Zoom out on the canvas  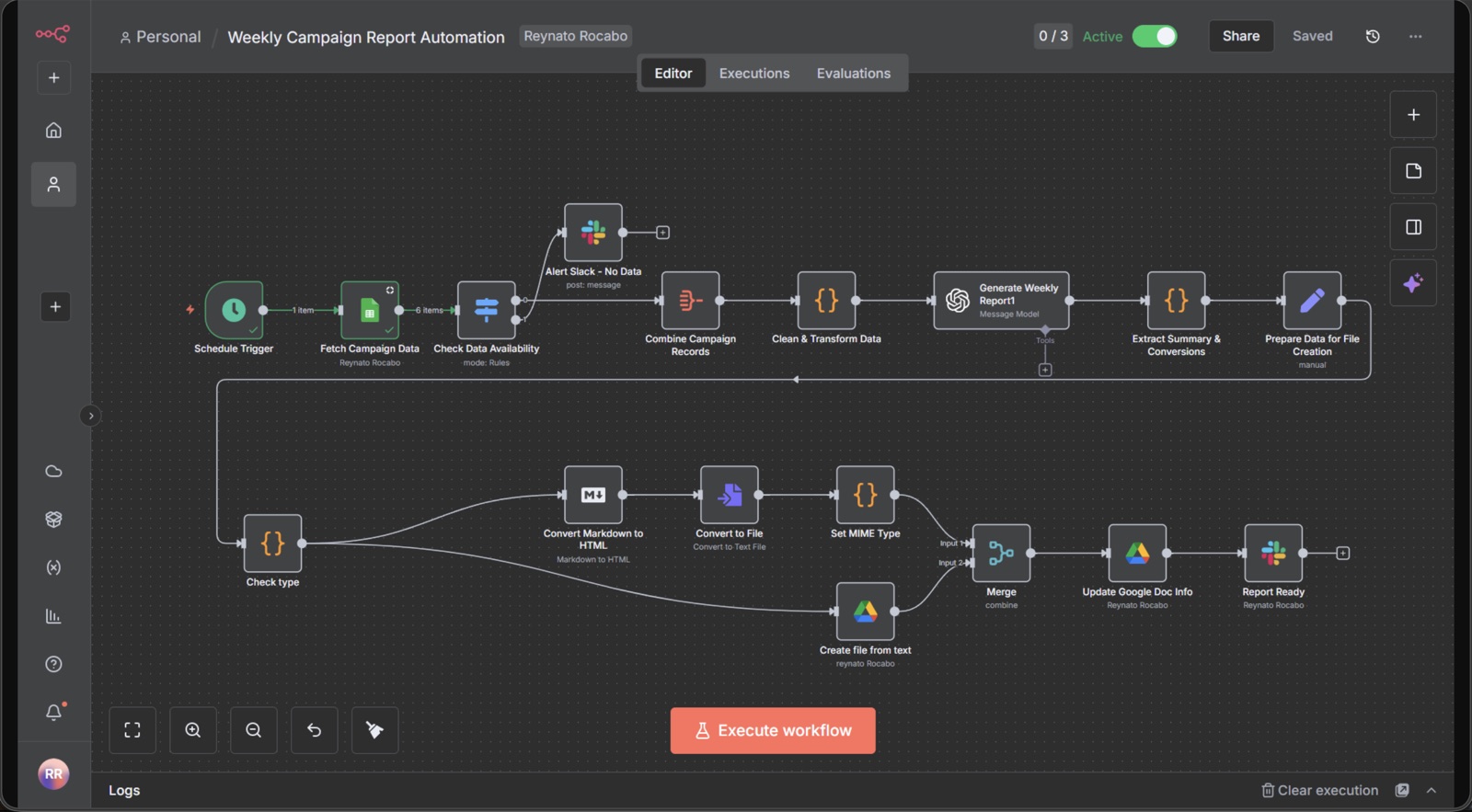pyautogui.click(x=254, y=730)
